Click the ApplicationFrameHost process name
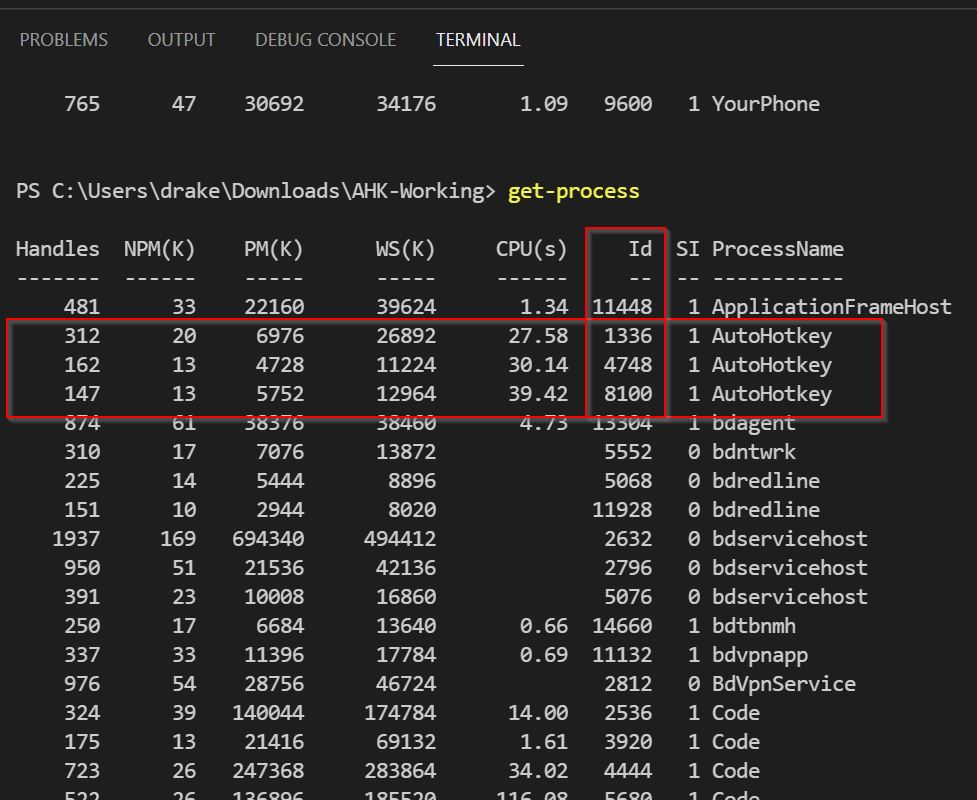Viewport: 977px width, 800px height. point(831,307)
